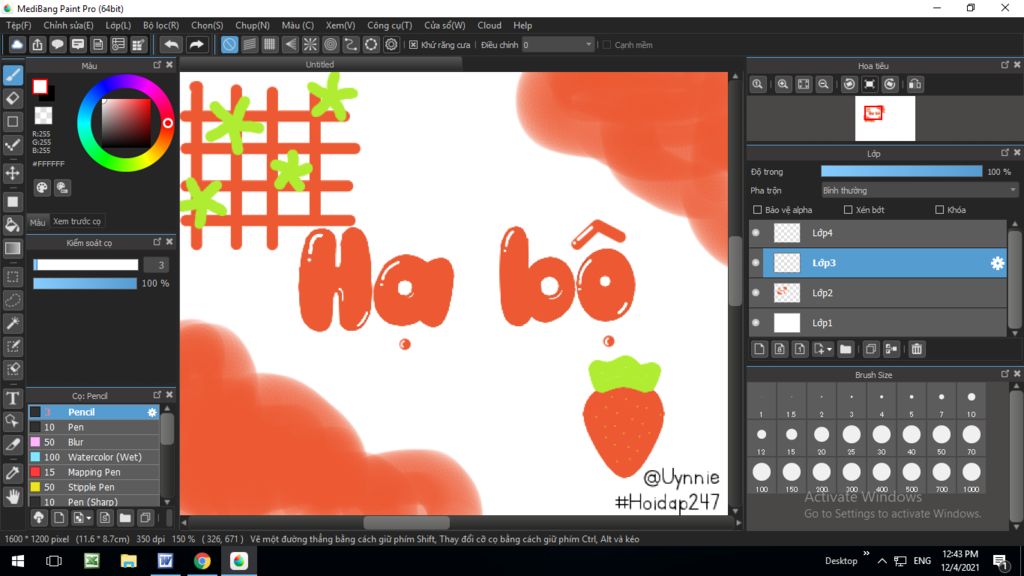Screen dimensions: 1024x576
Task: Open the Lớp(L) menu
Action: [x=118, y=25]
